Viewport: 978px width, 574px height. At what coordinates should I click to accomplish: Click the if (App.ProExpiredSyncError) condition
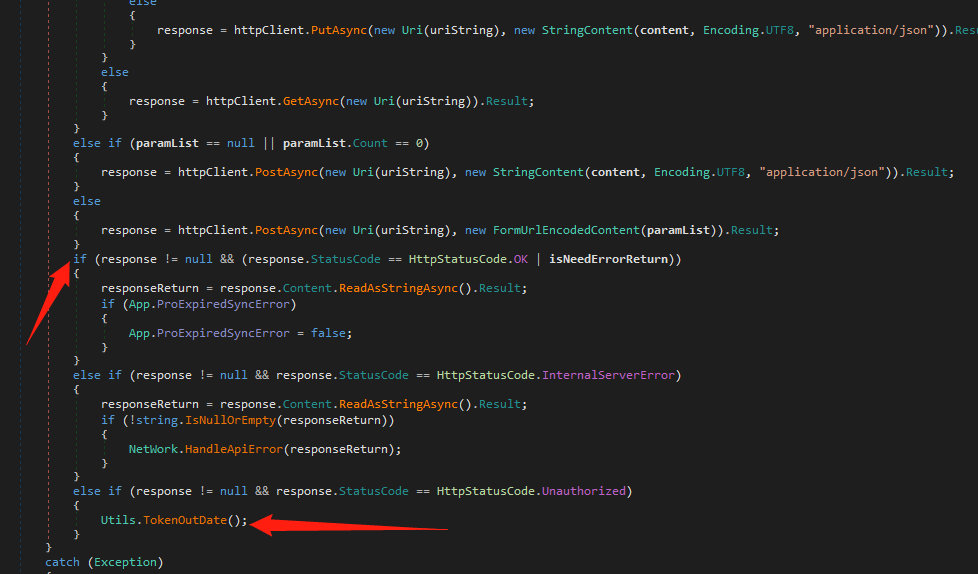click(198, 304)
